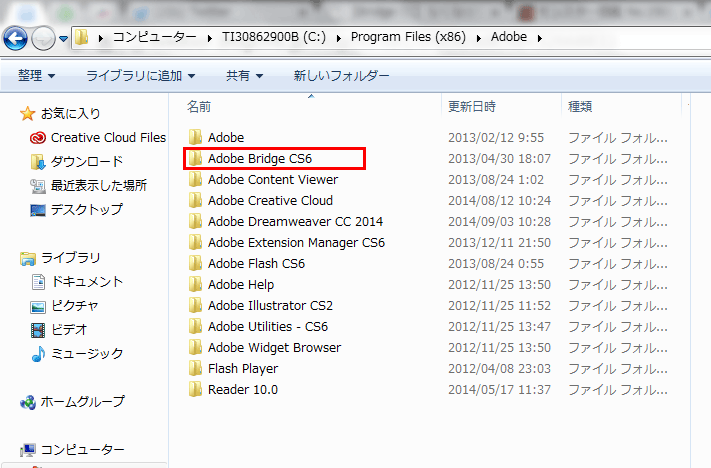
Task: Click the 新しいフォルダー button
Action: [x=341, y=75]
